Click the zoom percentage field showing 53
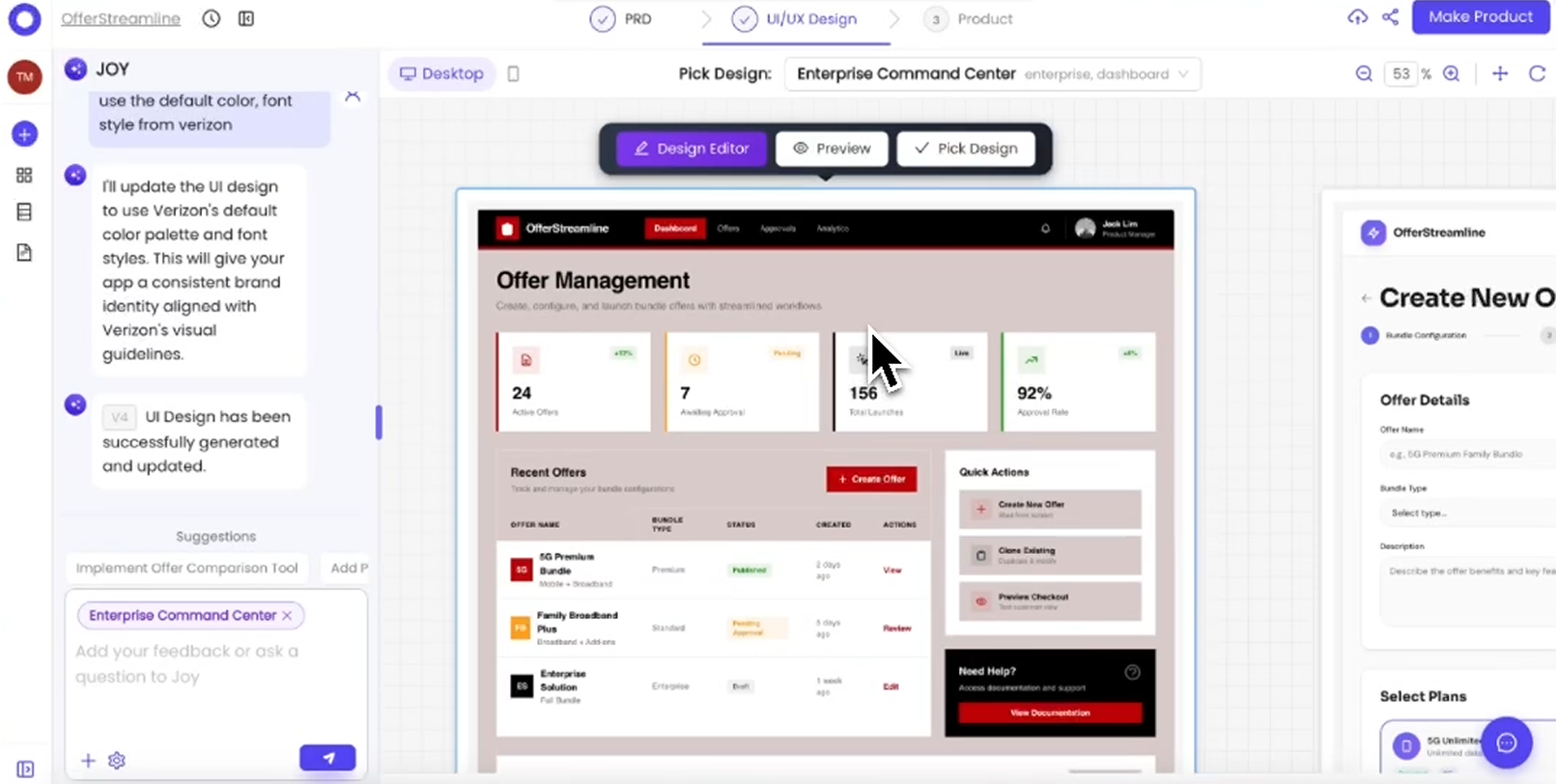This screenshot has width=1556, height=784. coord(1401,73)
